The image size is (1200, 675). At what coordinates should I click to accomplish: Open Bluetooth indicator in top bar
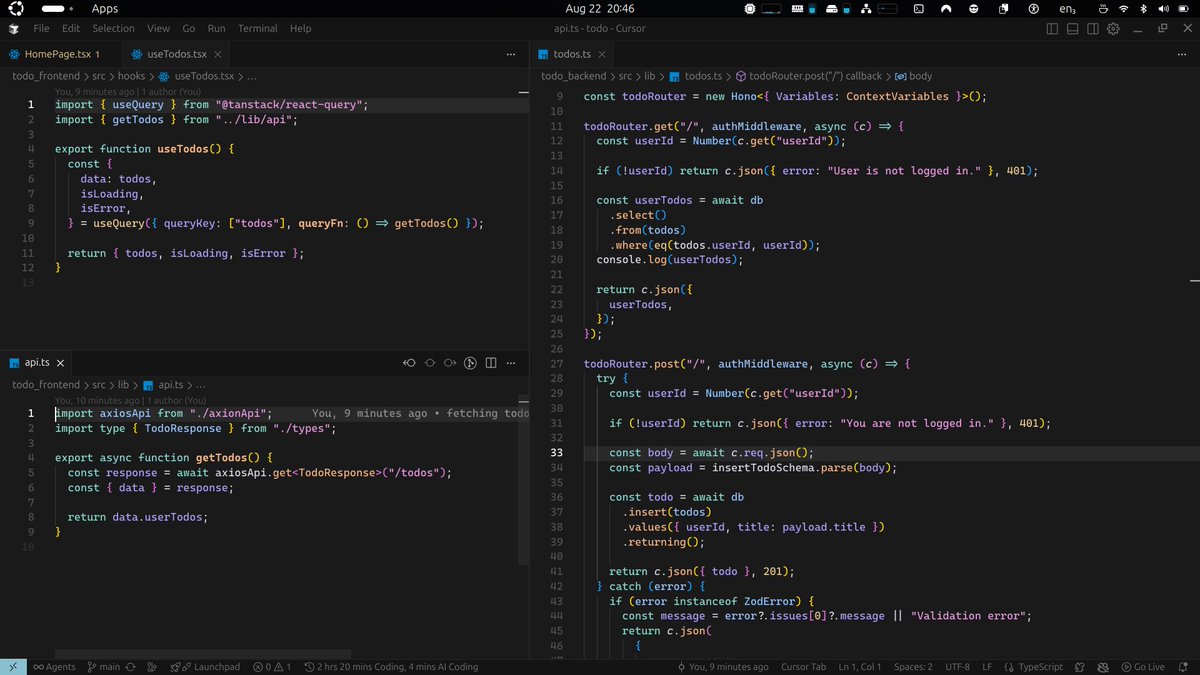(x=1143, y=8)
